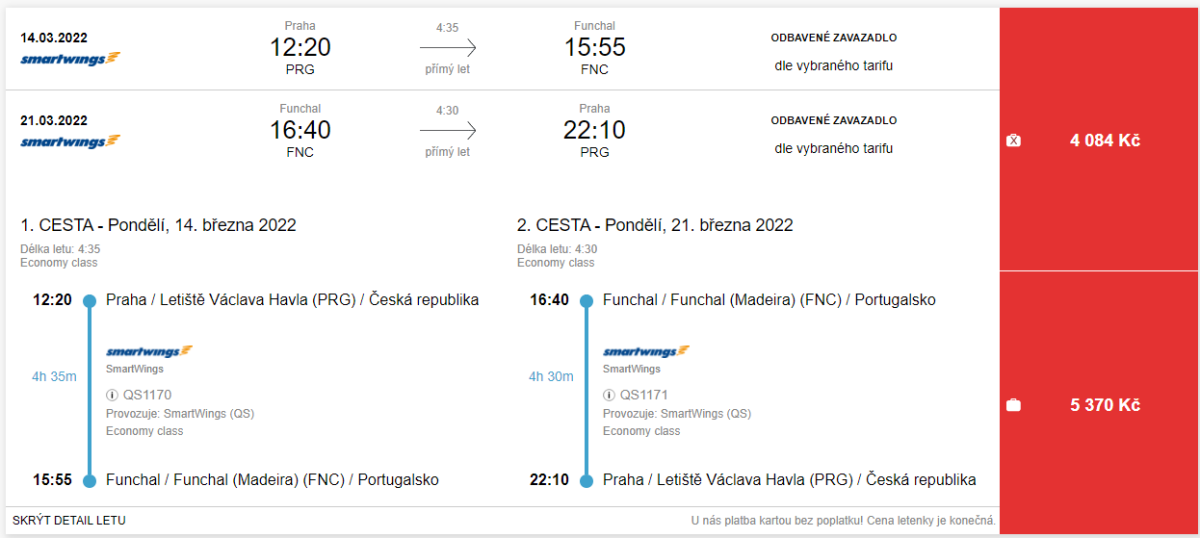This screenshot has width=1200, height=538.
Task: Click the Smartwings logo above flight QS1170
Action: click(149, 351)
